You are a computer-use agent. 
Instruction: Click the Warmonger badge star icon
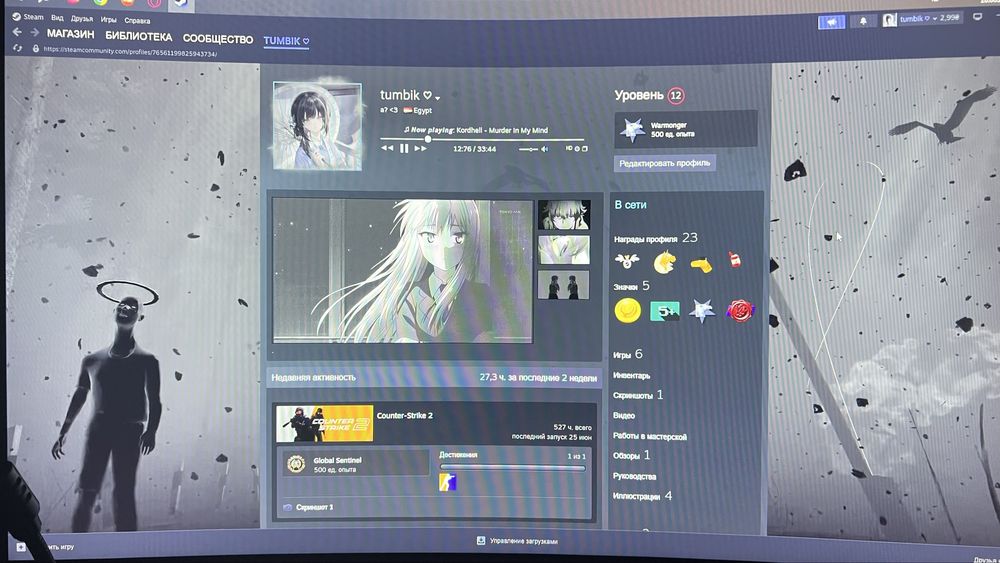tap(633, 129)
